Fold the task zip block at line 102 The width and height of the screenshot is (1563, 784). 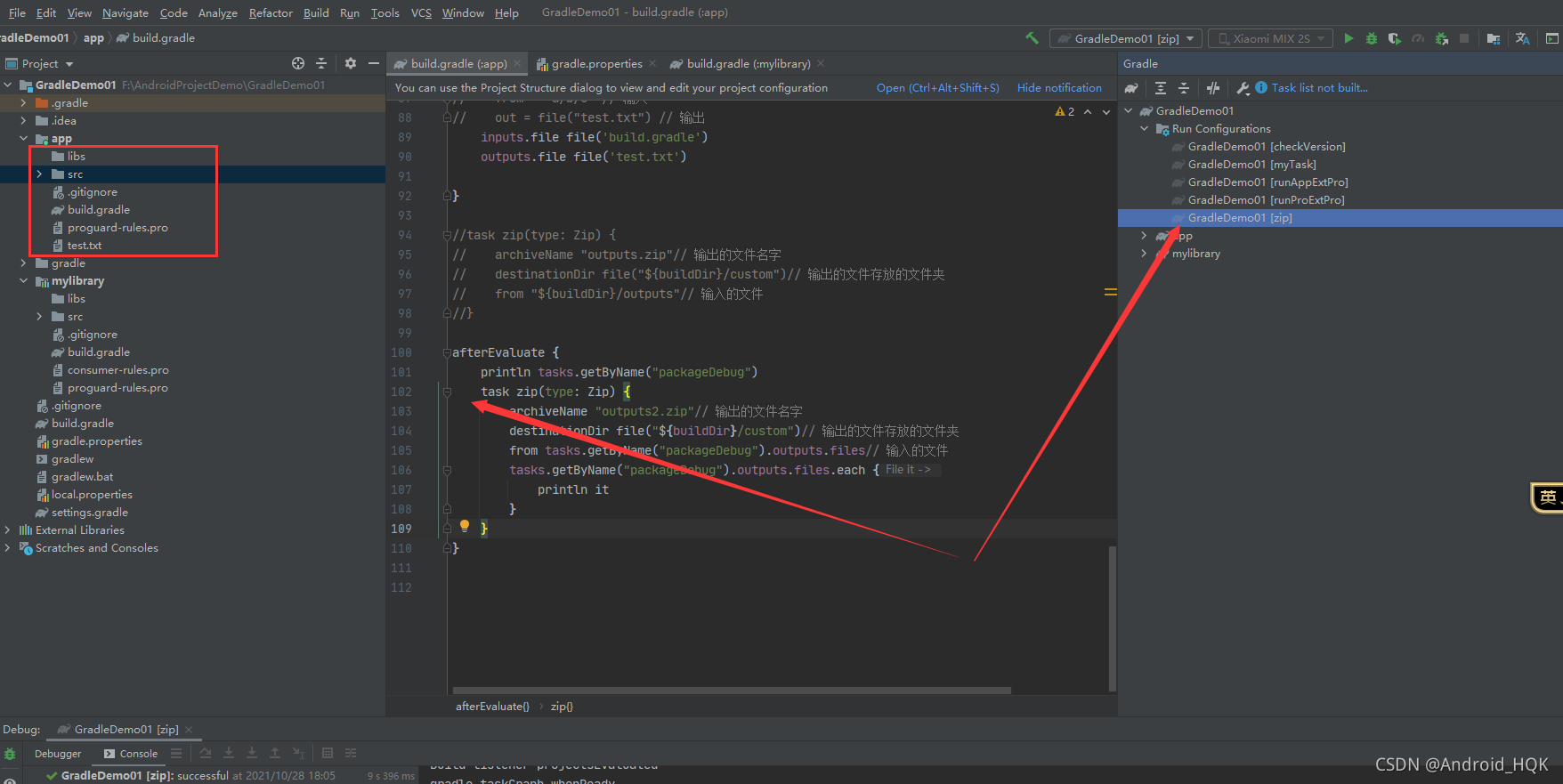pos(447,392)
